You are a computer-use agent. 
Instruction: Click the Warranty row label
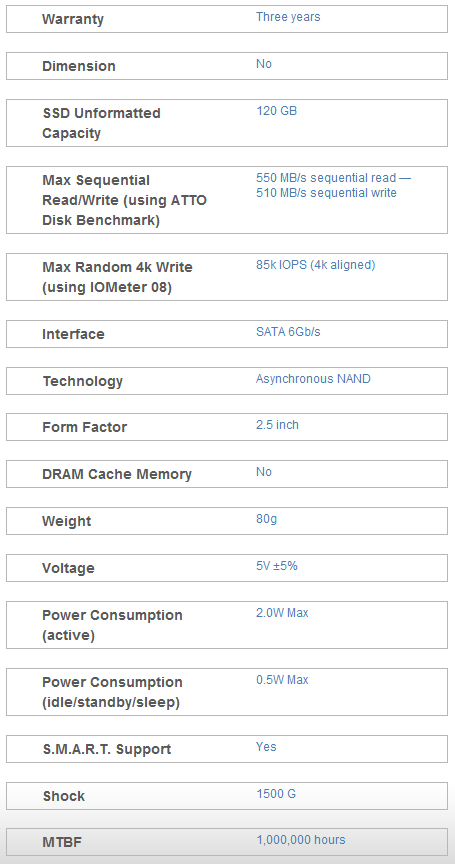pyautogui.click(x=73, y=19)
